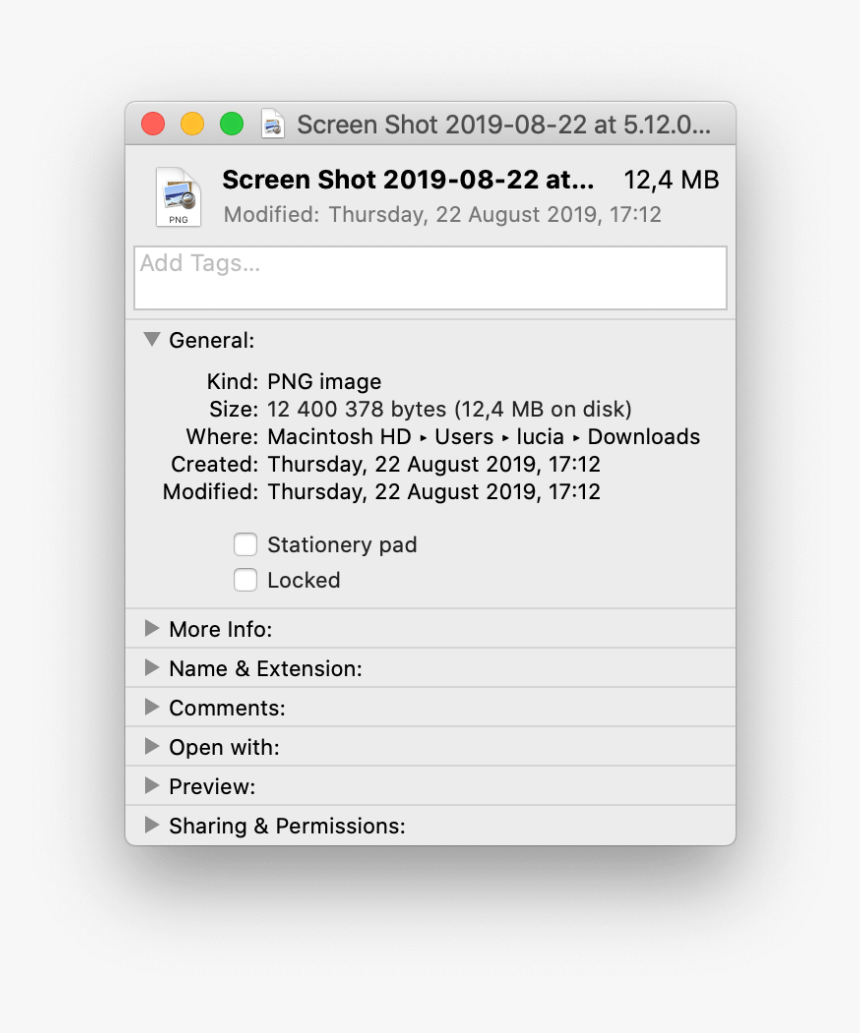Expand the Preview section
This screenshot has width=860, height=1033.
[x=152, y=786]
